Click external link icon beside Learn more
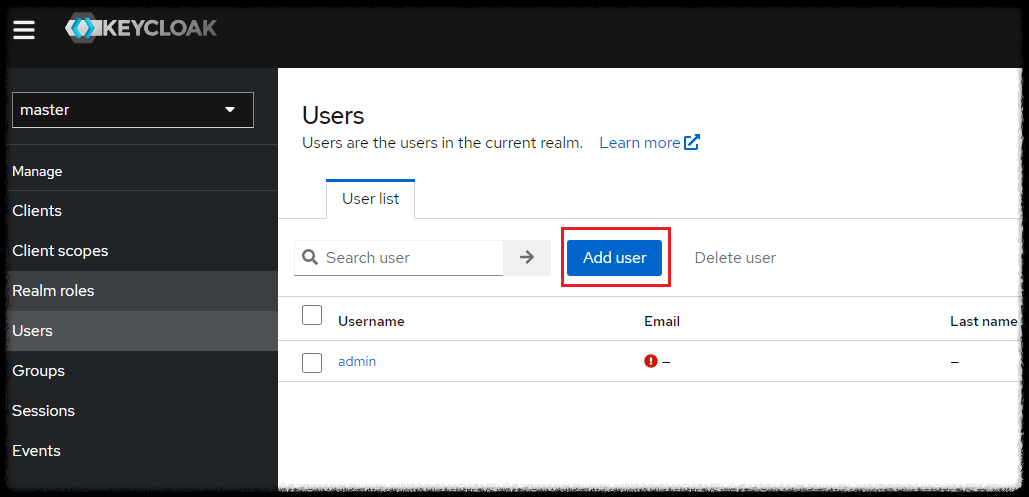 692,142
